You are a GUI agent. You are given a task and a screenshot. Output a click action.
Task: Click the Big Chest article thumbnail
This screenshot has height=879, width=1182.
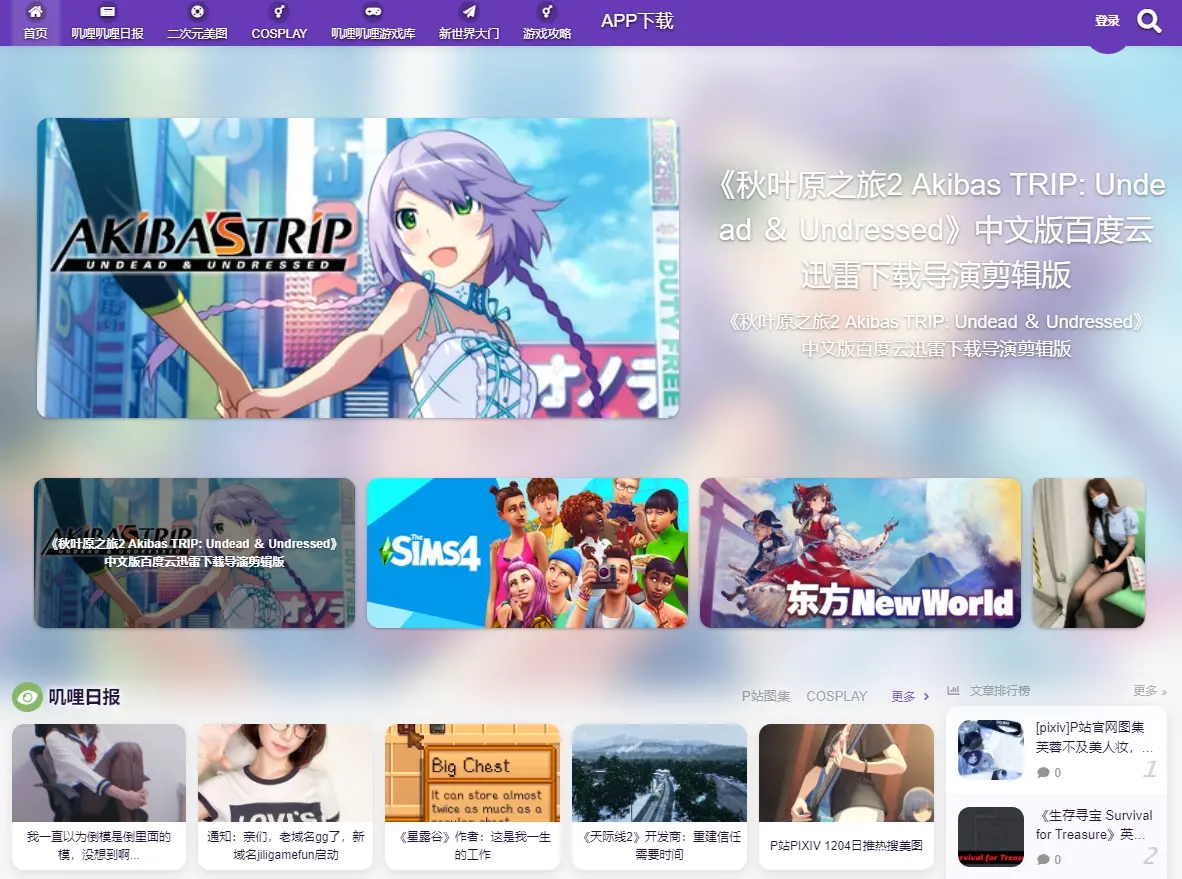coord(473,773)
